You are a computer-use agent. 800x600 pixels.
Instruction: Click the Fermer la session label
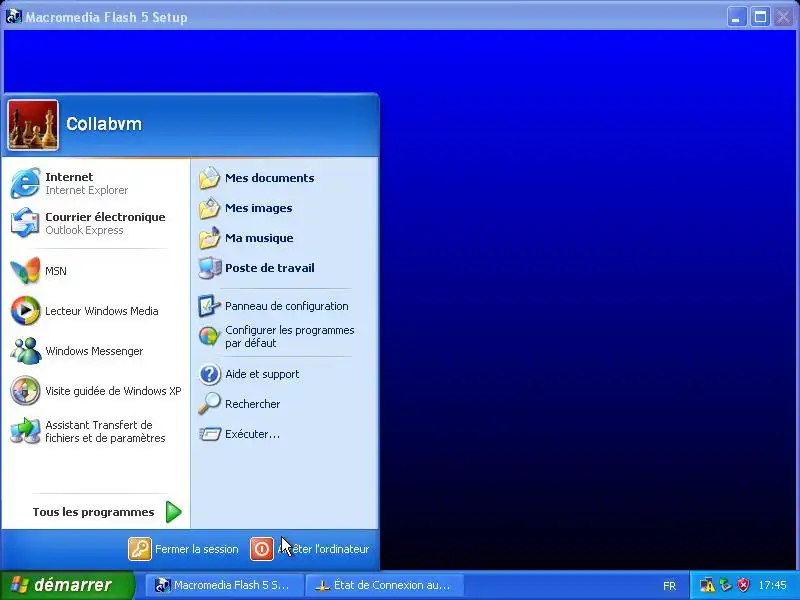(196, 549)
